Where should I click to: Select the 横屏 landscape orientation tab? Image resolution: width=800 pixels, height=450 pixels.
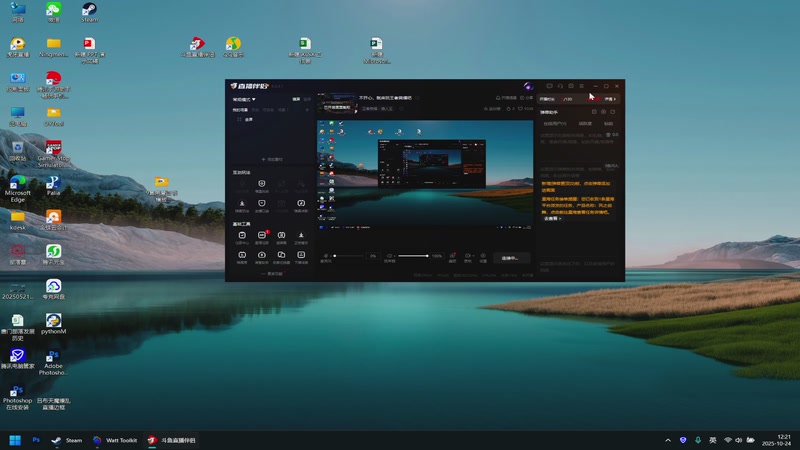click(x=296, y=99)
